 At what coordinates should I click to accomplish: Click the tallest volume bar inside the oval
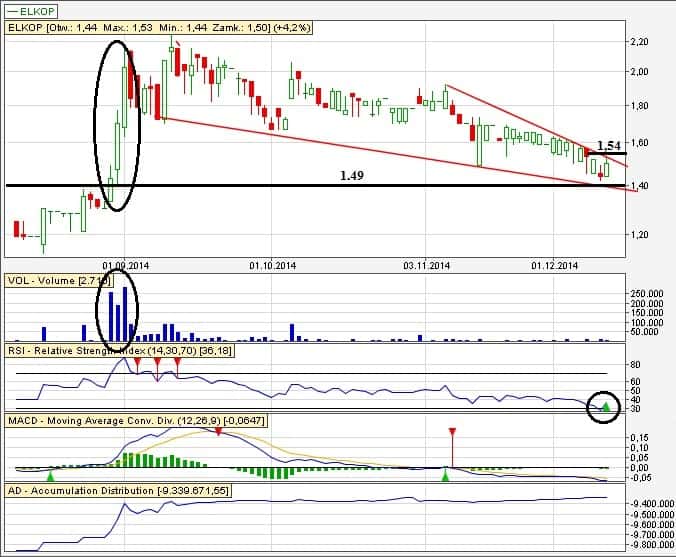click(125, 315)
